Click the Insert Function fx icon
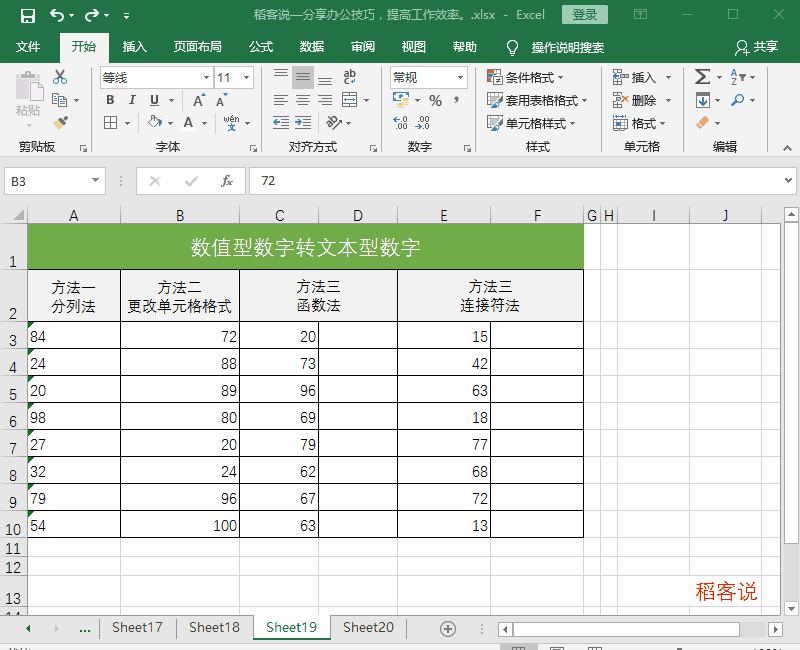This screenshot has width=800, height=650. [227, 181]
